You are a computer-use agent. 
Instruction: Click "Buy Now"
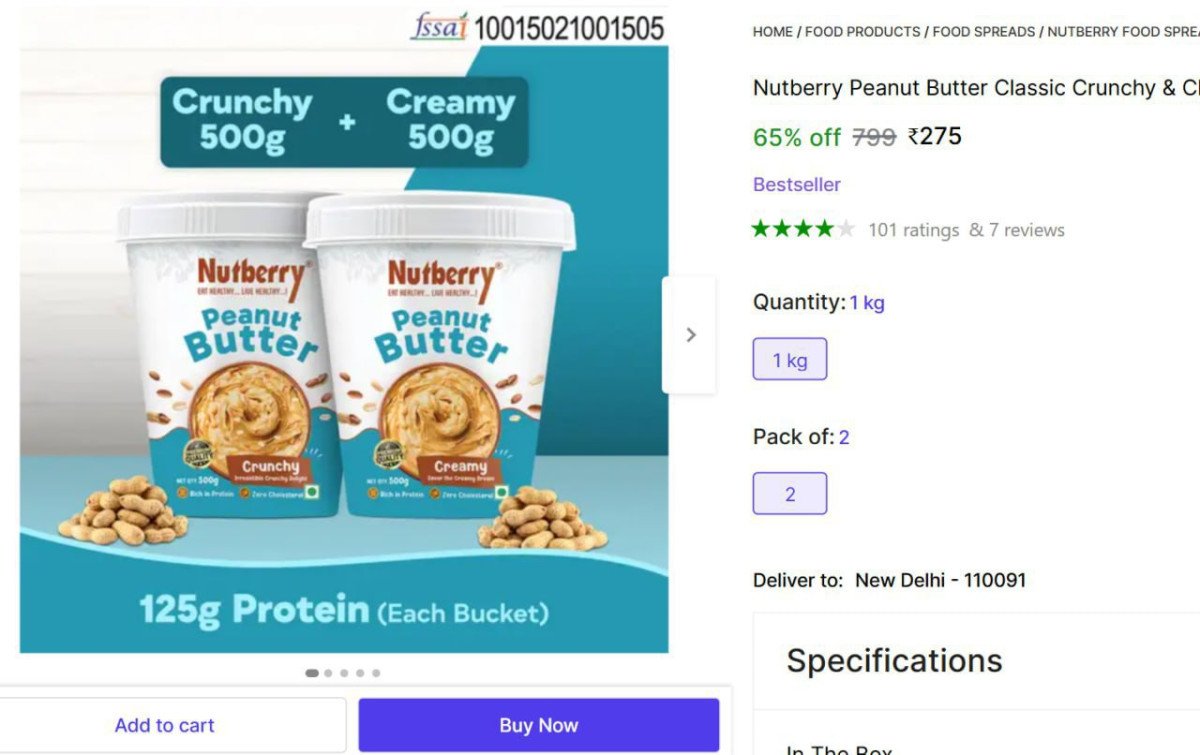point(538,725)
